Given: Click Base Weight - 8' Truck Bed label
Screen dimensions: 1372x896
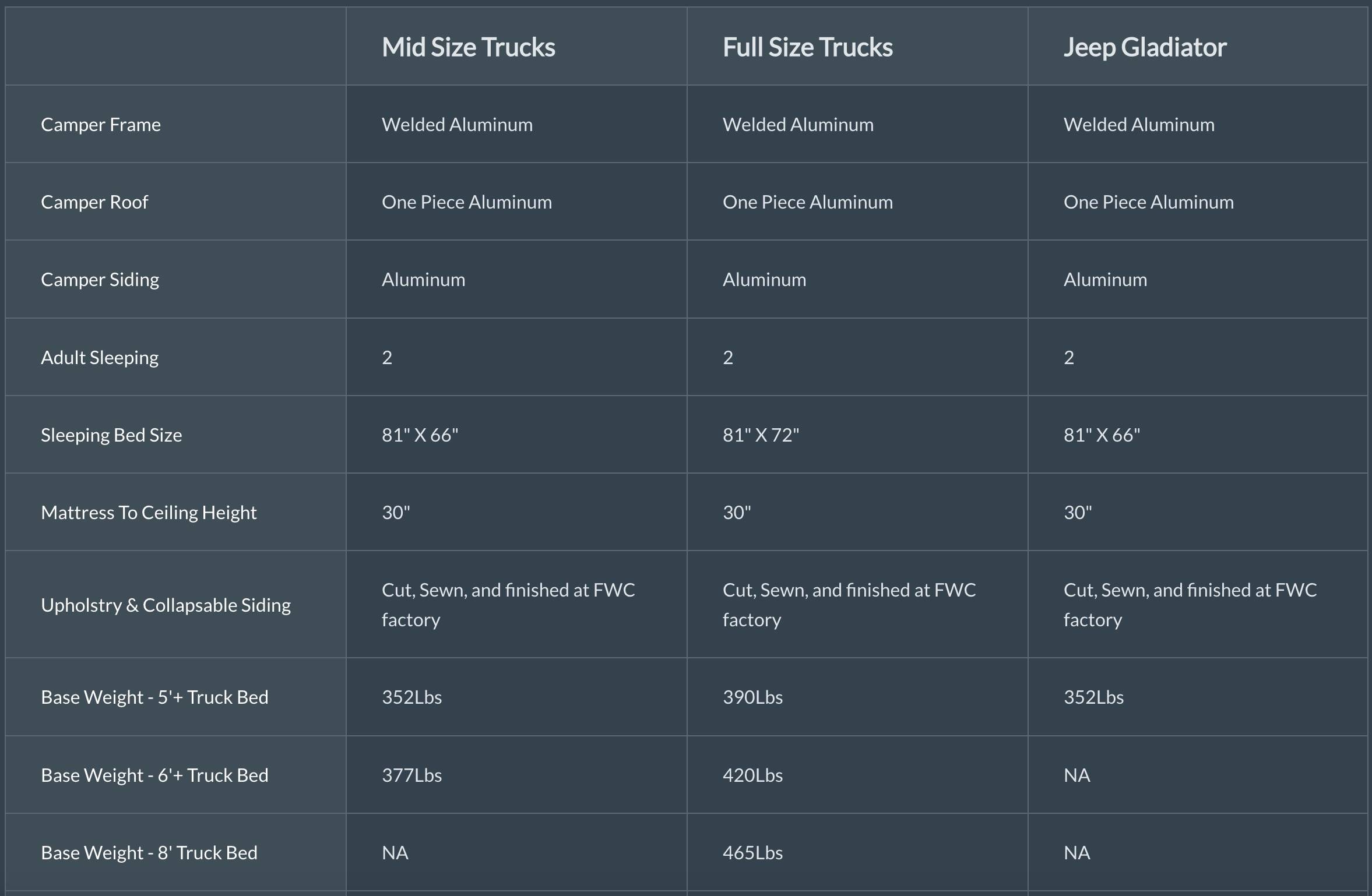Looking at the screenshot, I should pos(149,853).
